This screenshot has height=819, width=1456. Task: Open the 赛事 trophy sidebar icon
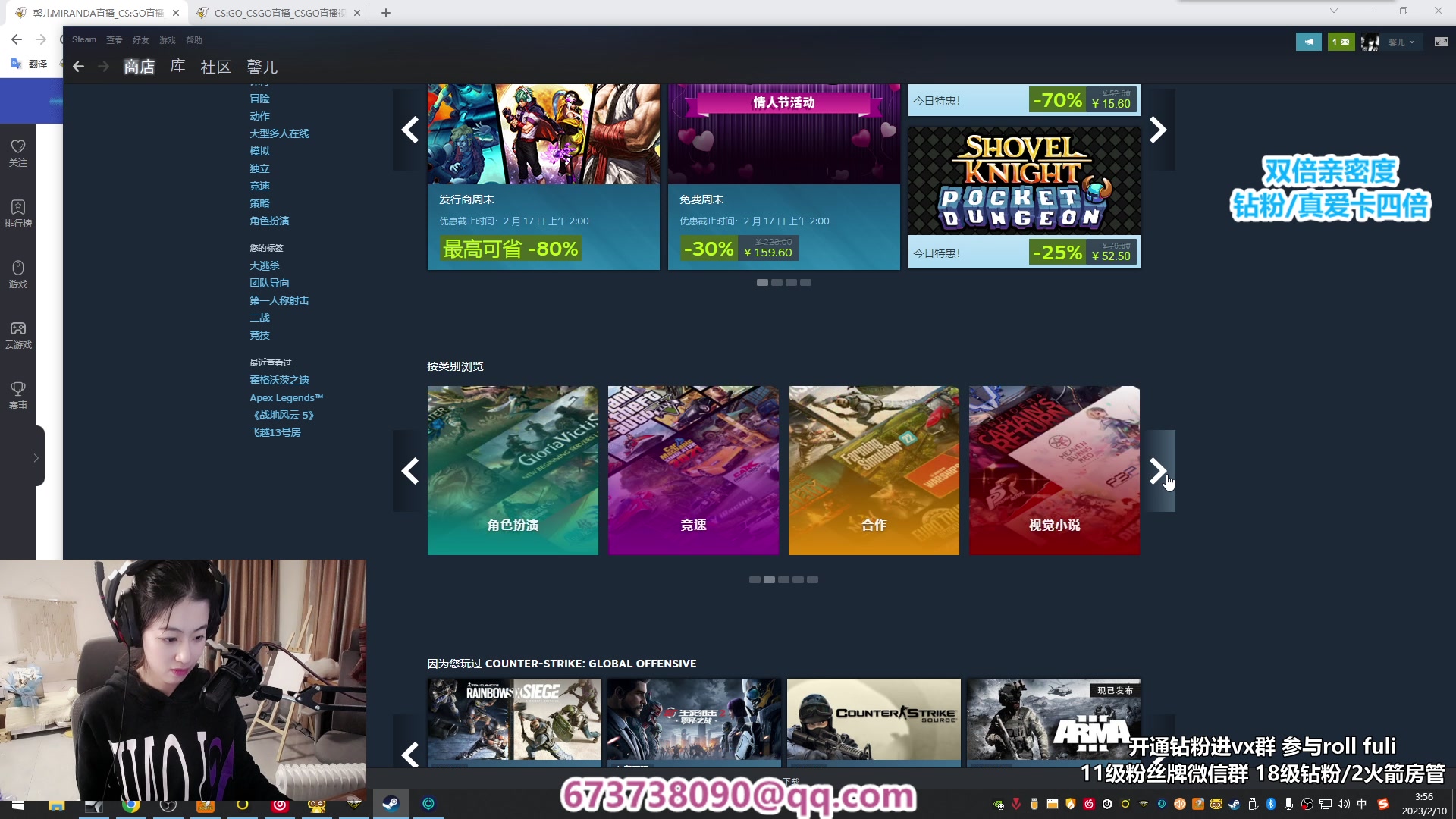click(x=18, y=395)
